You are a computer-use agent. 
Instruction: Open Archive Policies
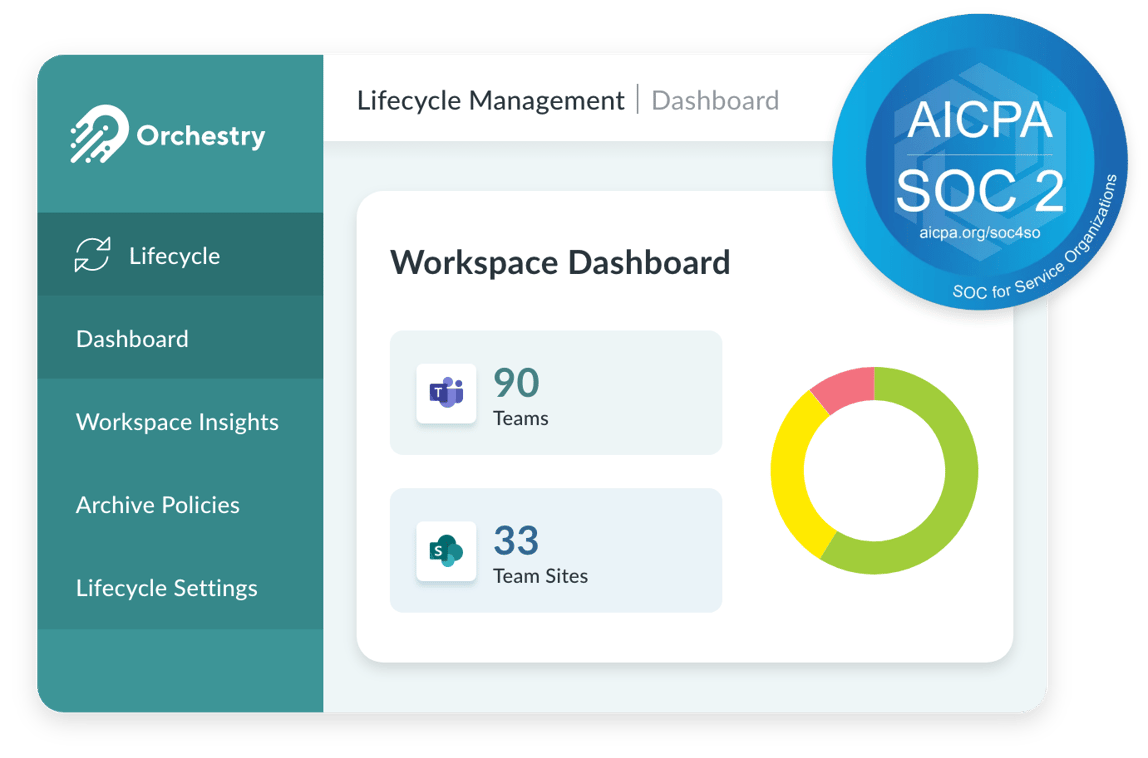point(158,505)
